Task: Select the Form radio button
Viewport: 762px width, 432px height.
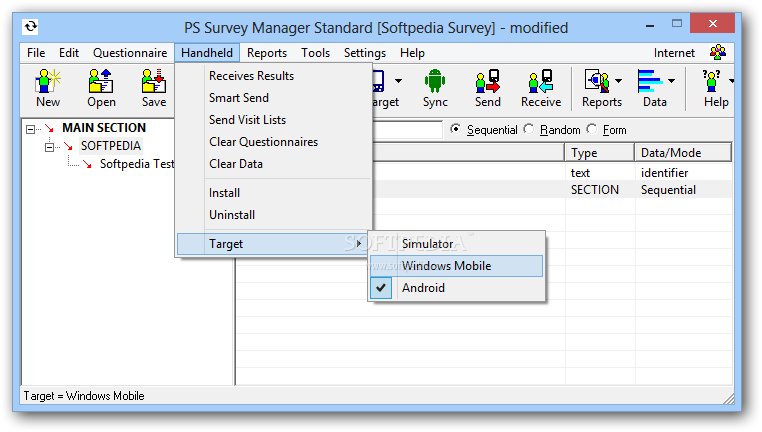Action: tap(591, 129)
